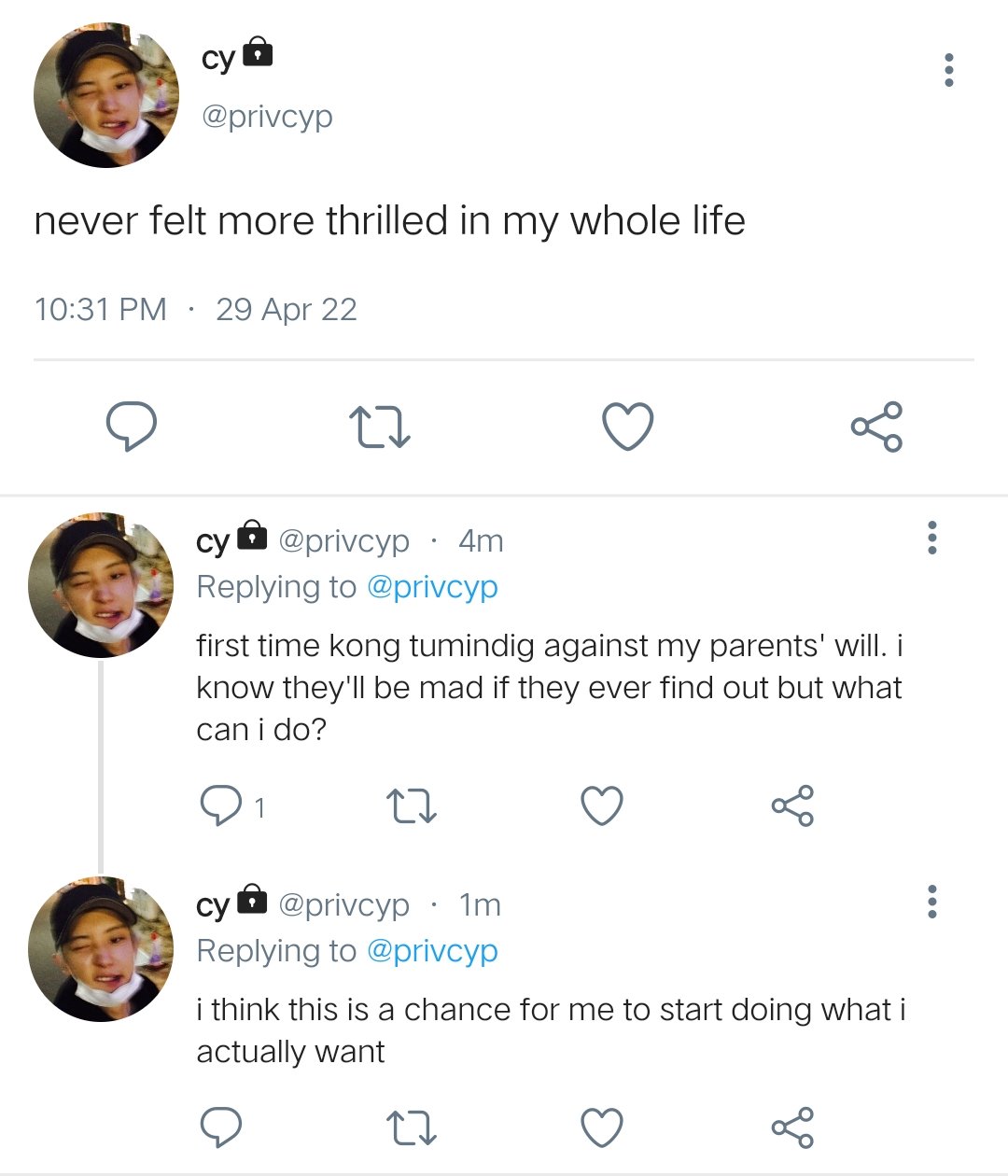
Task: Share the 'against my parents' will' reply
Action: [792, 805]
